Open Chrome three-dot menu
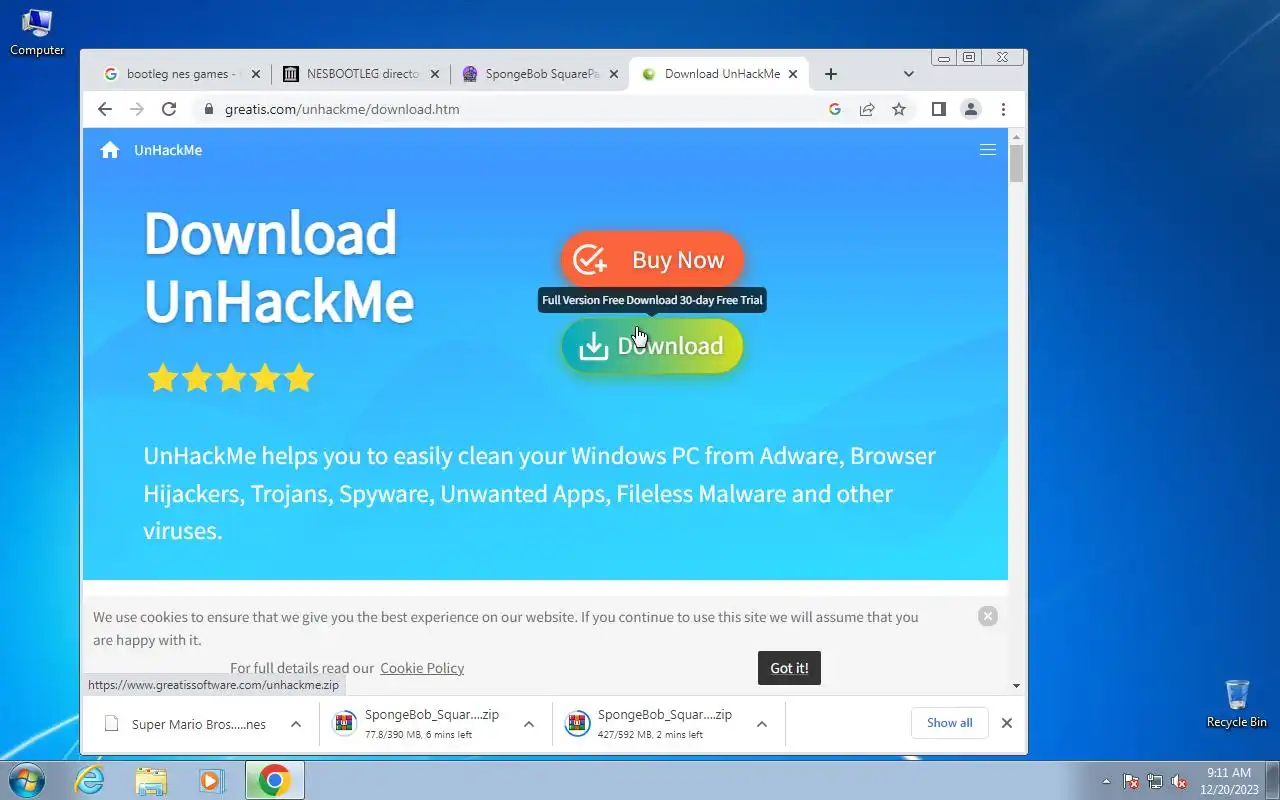This screenshot has height=800, width=1280. pyautogui.click(x=1003, y=109)
